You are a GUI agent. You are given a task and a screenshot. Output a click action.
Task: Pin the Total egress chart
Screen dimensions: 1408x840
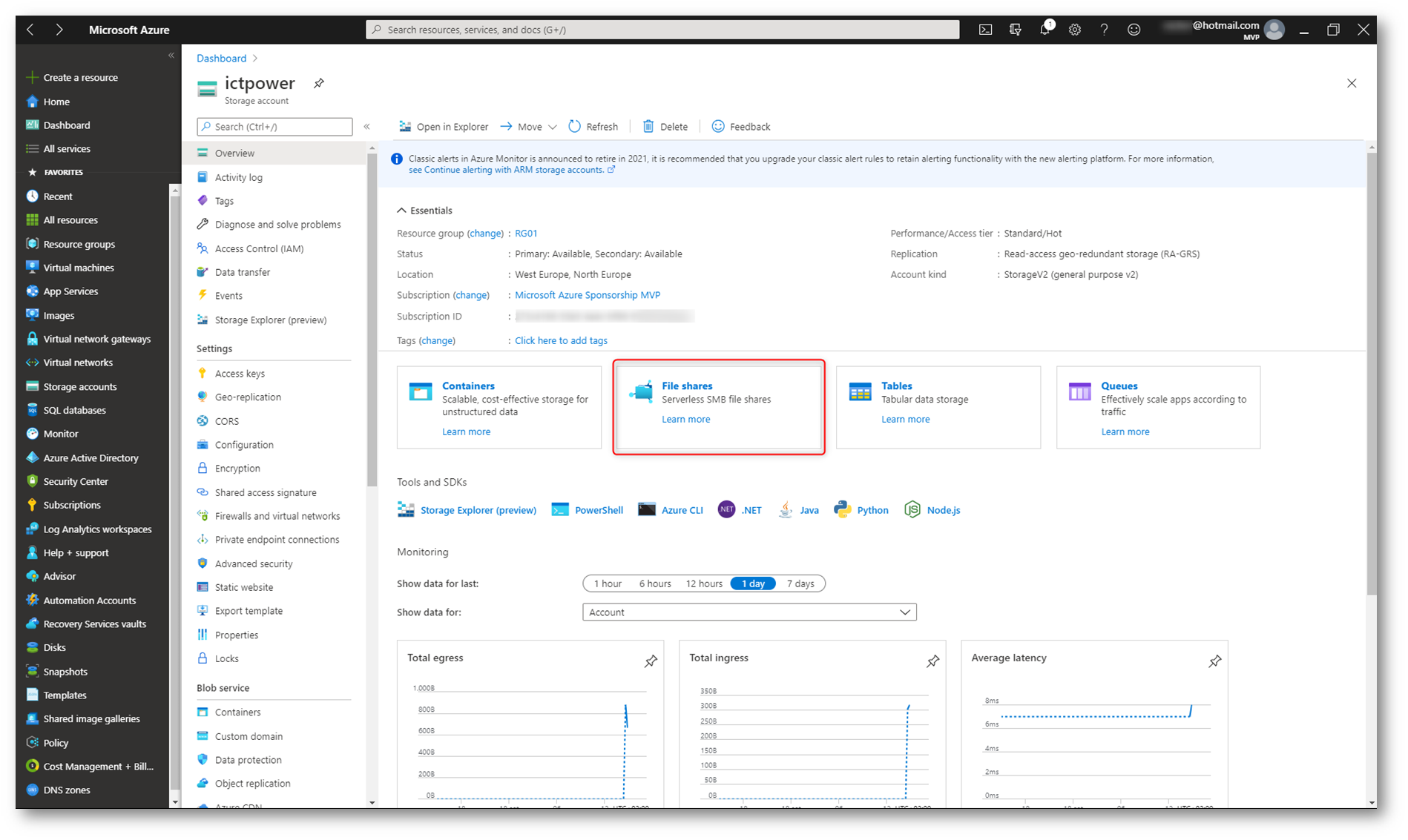[x=651, y=661]
